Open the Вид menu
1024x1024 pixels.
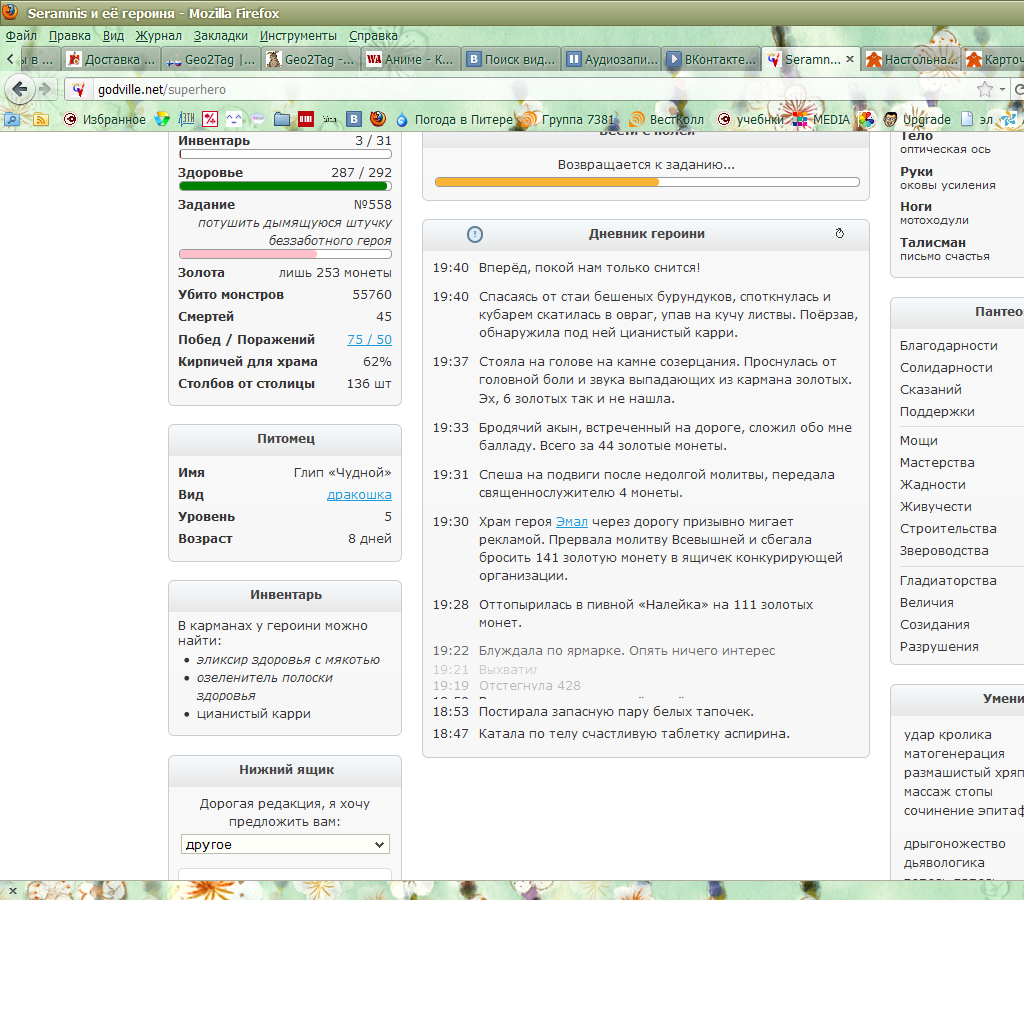[113, 36]
